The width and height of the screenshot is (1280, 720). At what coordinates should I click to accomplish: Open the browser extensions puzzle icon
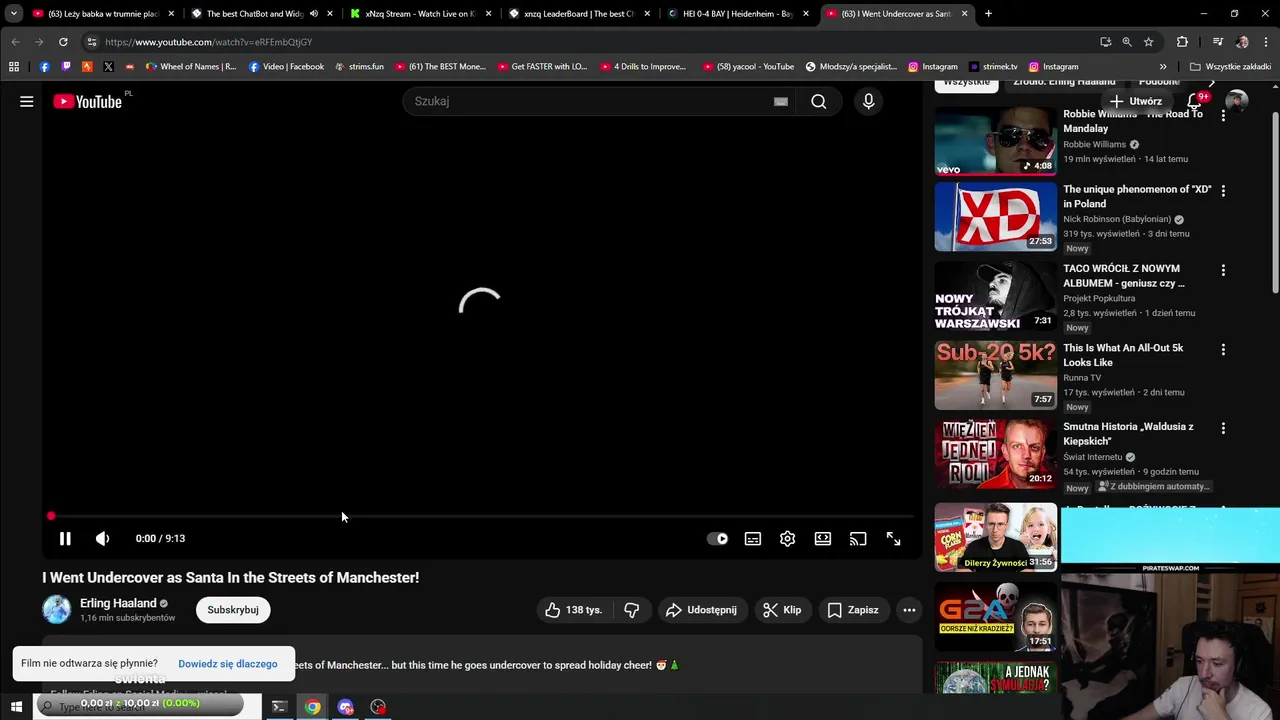(1182, 42)
